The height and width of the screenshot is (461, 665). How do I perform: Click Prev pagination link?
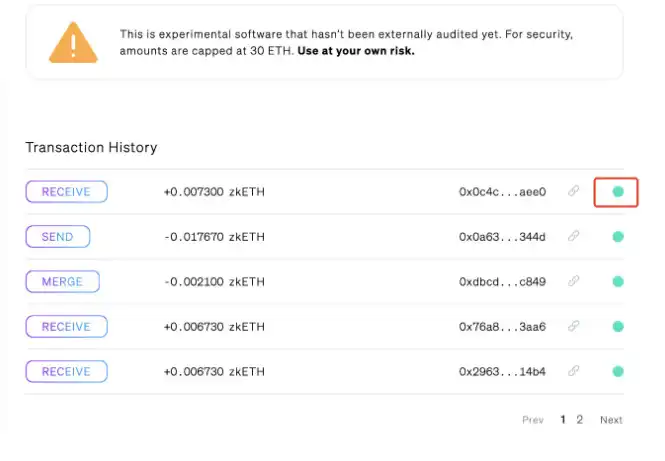pyautogui.click(x=533, y=420)
